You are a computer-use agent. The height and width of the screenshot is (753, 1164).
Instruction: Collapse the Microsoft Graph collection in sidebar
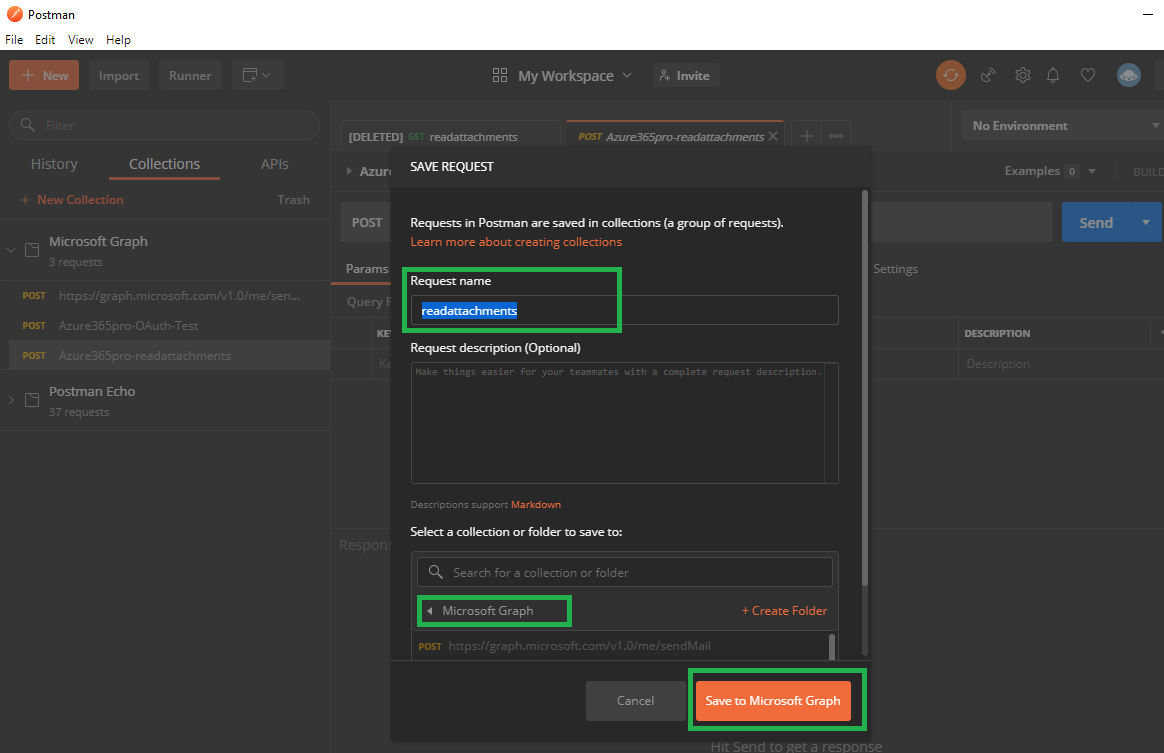click(11, 250)
